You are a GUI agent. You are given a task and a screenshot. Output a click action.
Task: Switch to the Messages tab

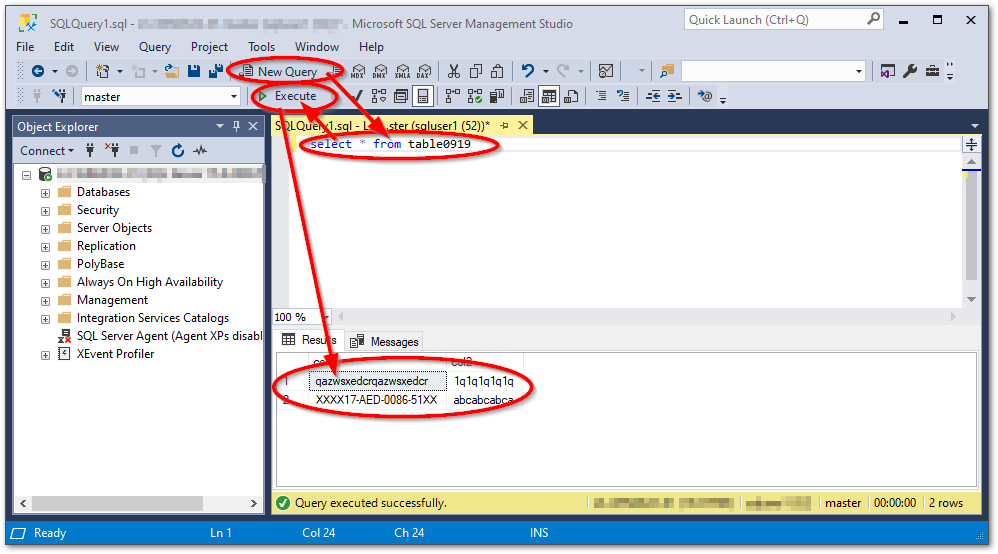[384, 341]
